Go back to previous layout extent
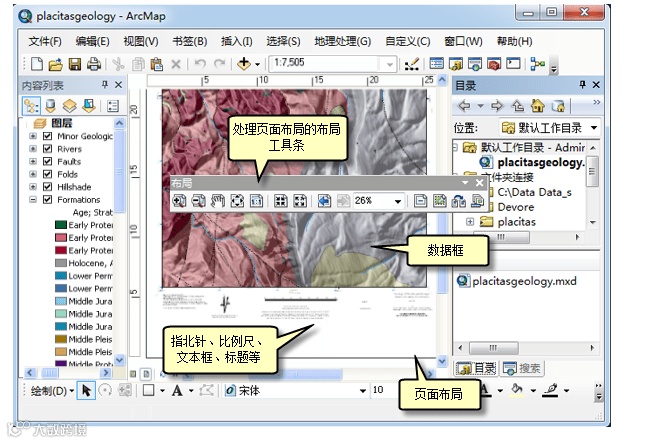Screen dimensions: 656x443 [x=324, y=201]
